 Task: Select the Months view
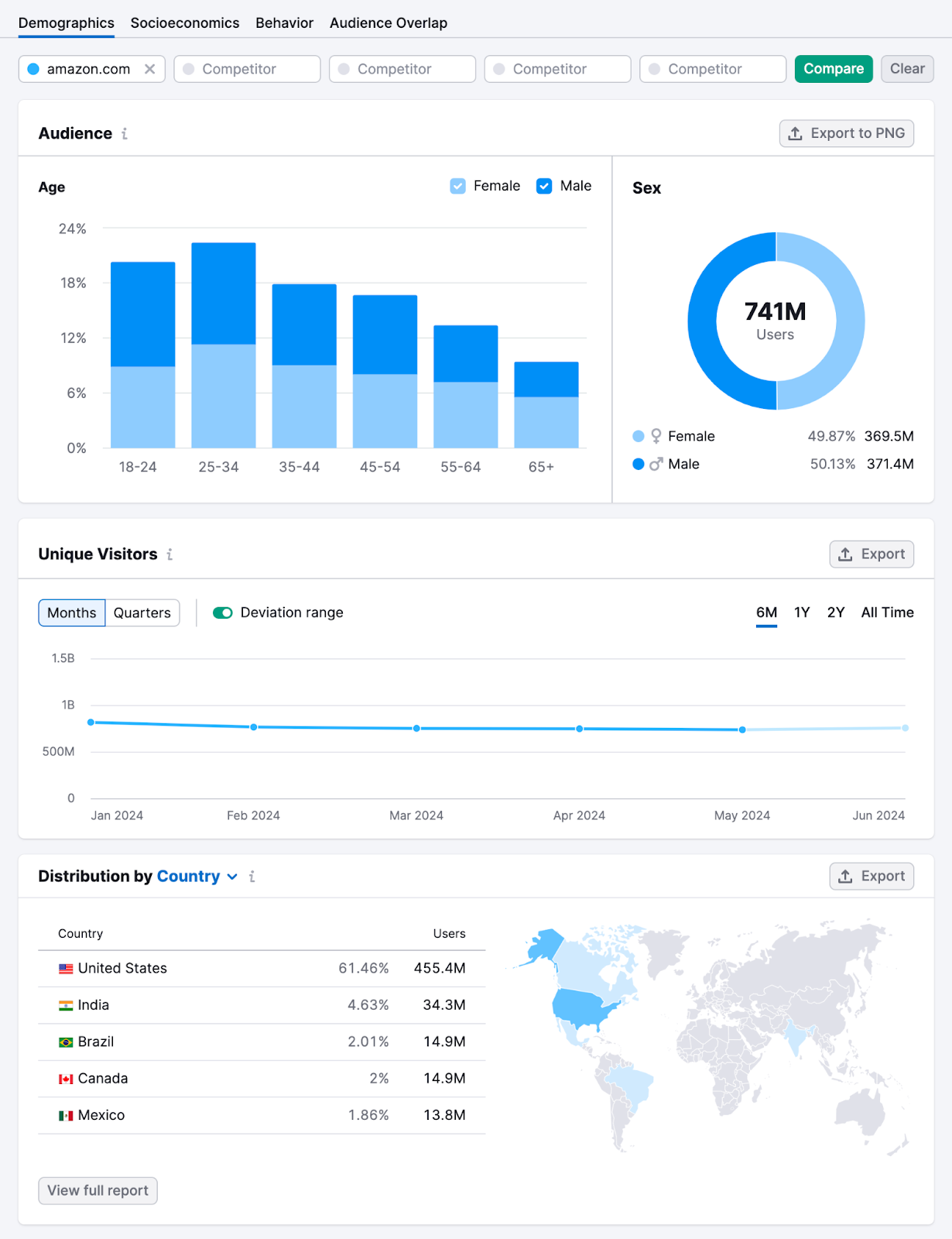tap(72, 613)
